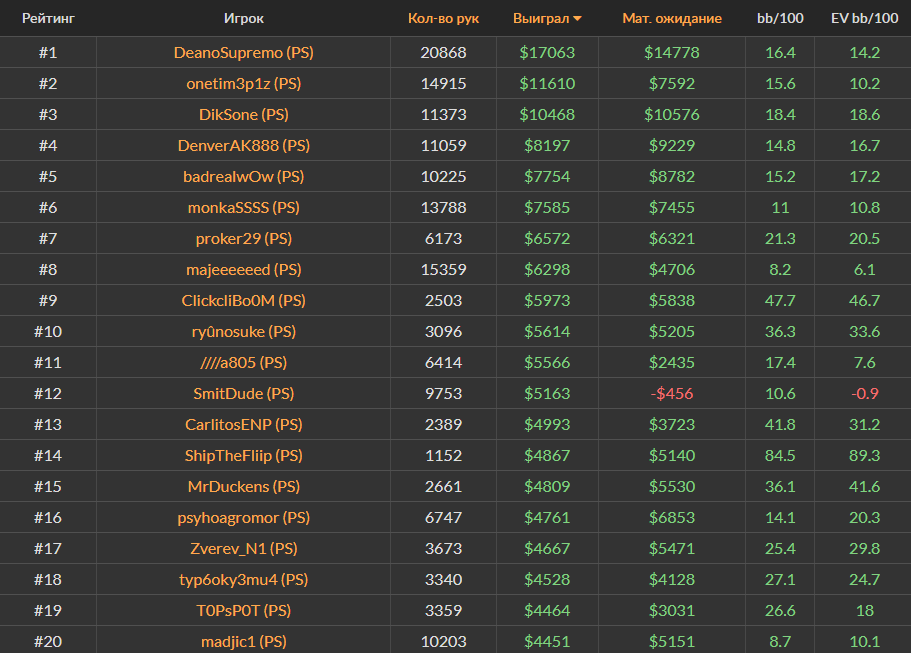Sort by Мат. ожидание column header
The height and width of the screenshot is (653, 911).
[672, 18]
